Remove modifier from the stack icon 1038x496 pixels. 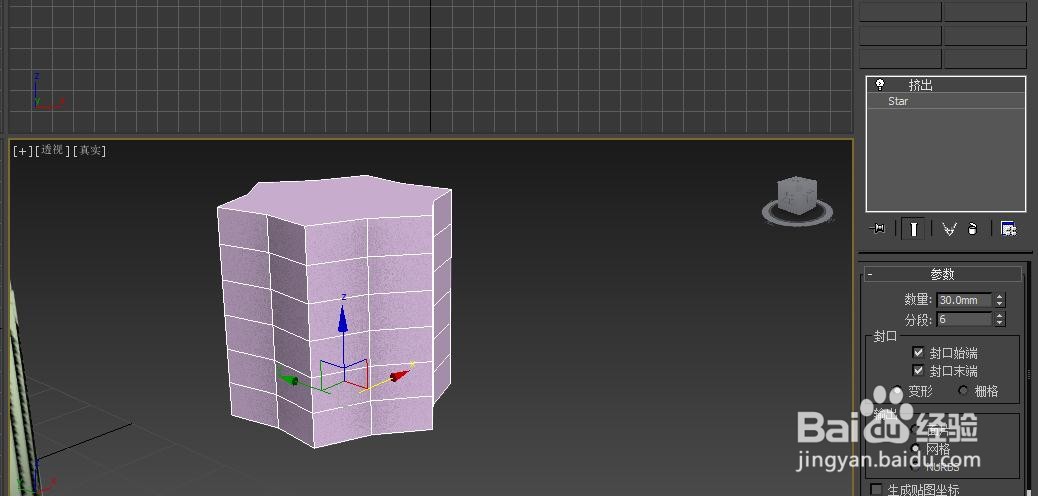tap(972, 229)
